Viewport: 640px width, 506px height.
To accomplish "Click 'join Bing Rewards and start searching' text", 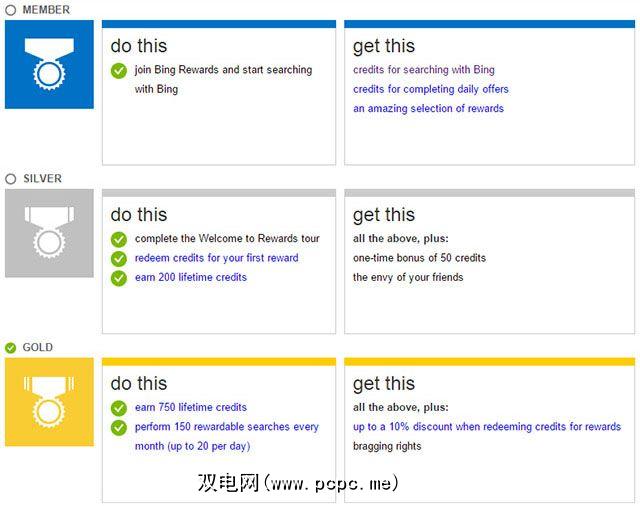I will click(223, 70).
